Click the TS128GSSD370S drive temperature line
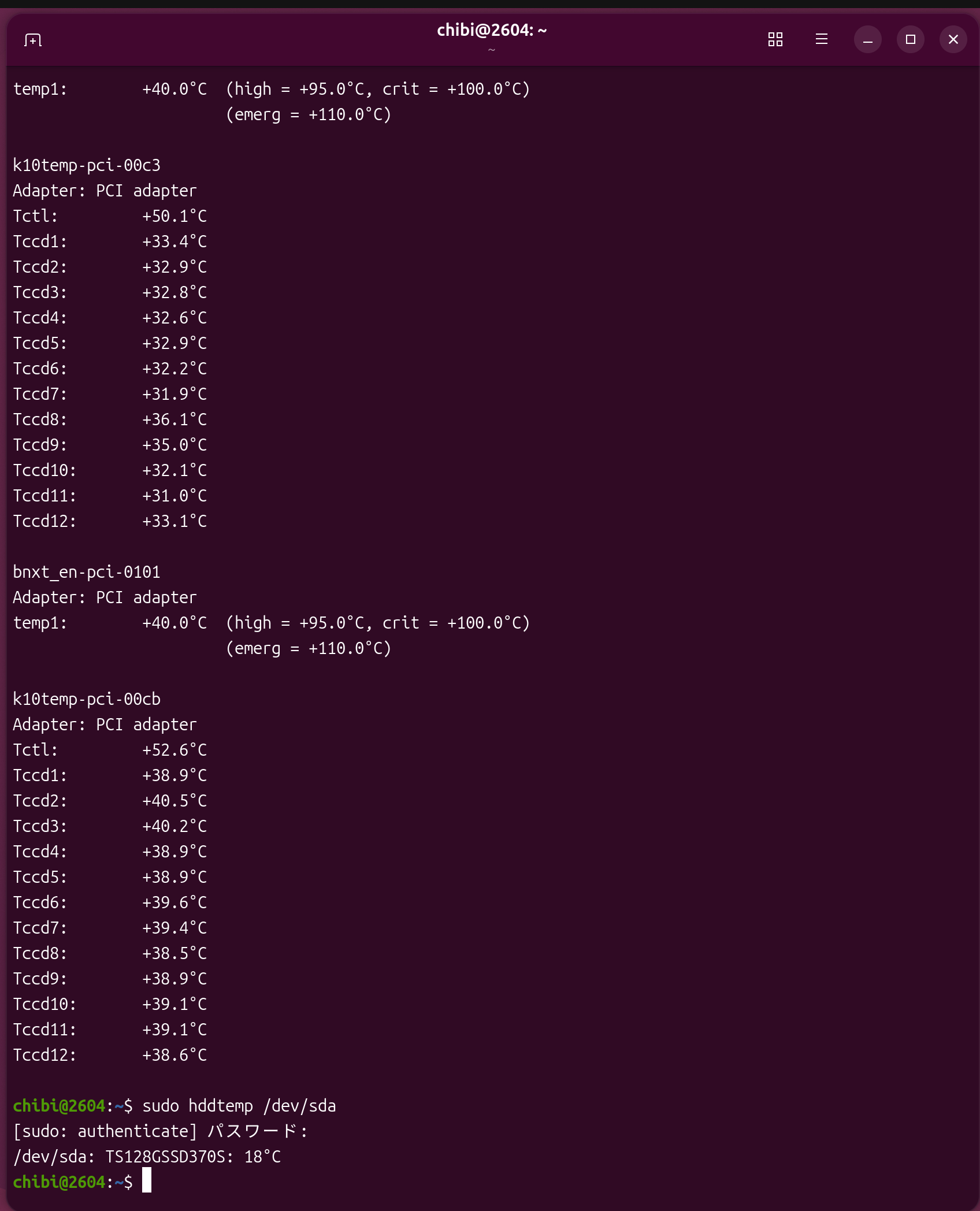Viewport: 980px width, 1211px height. [x=147, y=1156]
